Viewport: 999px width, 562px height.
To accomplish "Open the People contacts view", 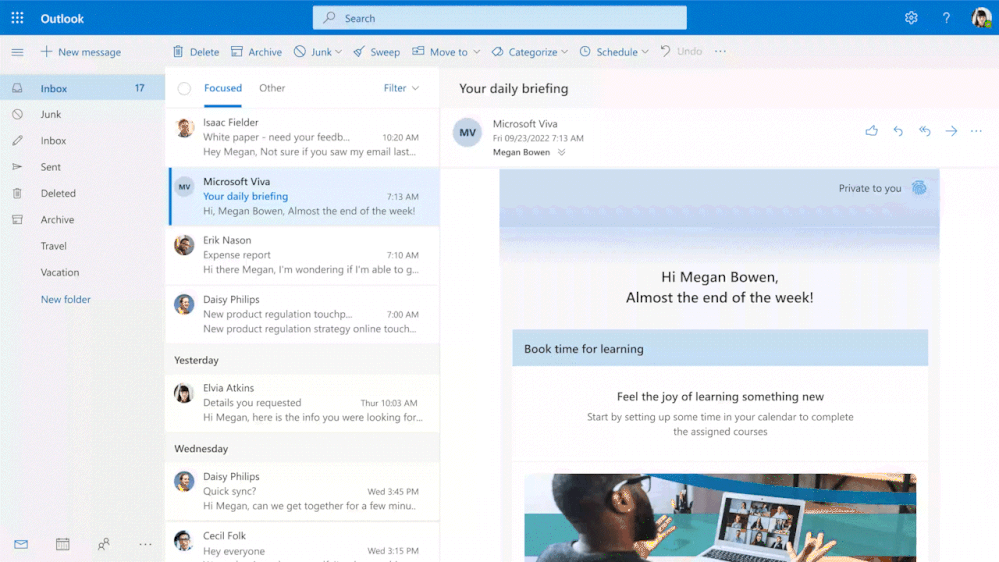I will (104, 544).
